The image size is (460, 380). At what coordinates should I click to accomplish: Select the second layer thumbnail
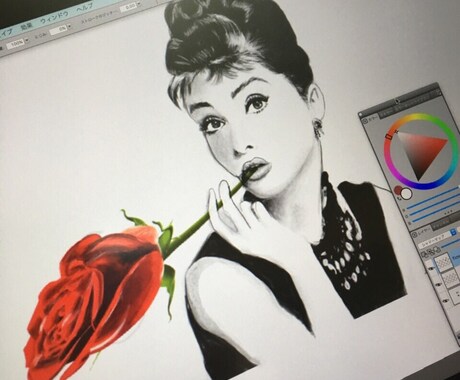(451, 278)
